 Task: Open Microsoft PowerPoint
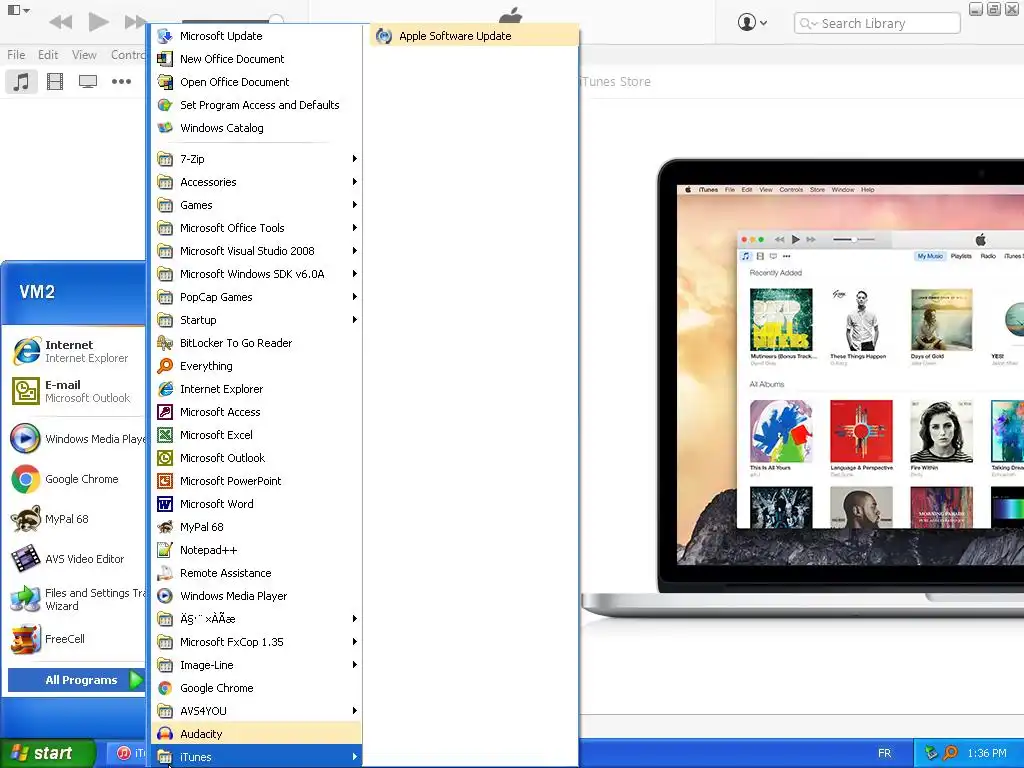point(256,481)
